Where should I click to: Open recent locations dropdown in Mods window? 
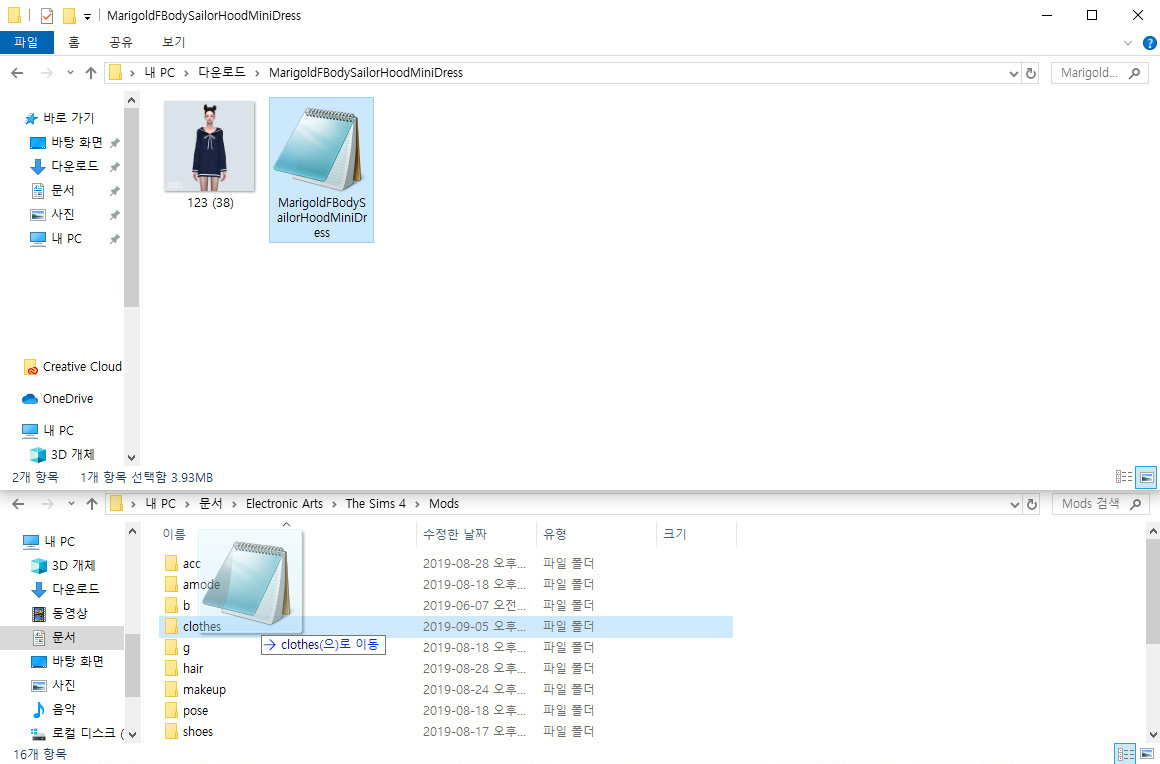tap(71, 504)
